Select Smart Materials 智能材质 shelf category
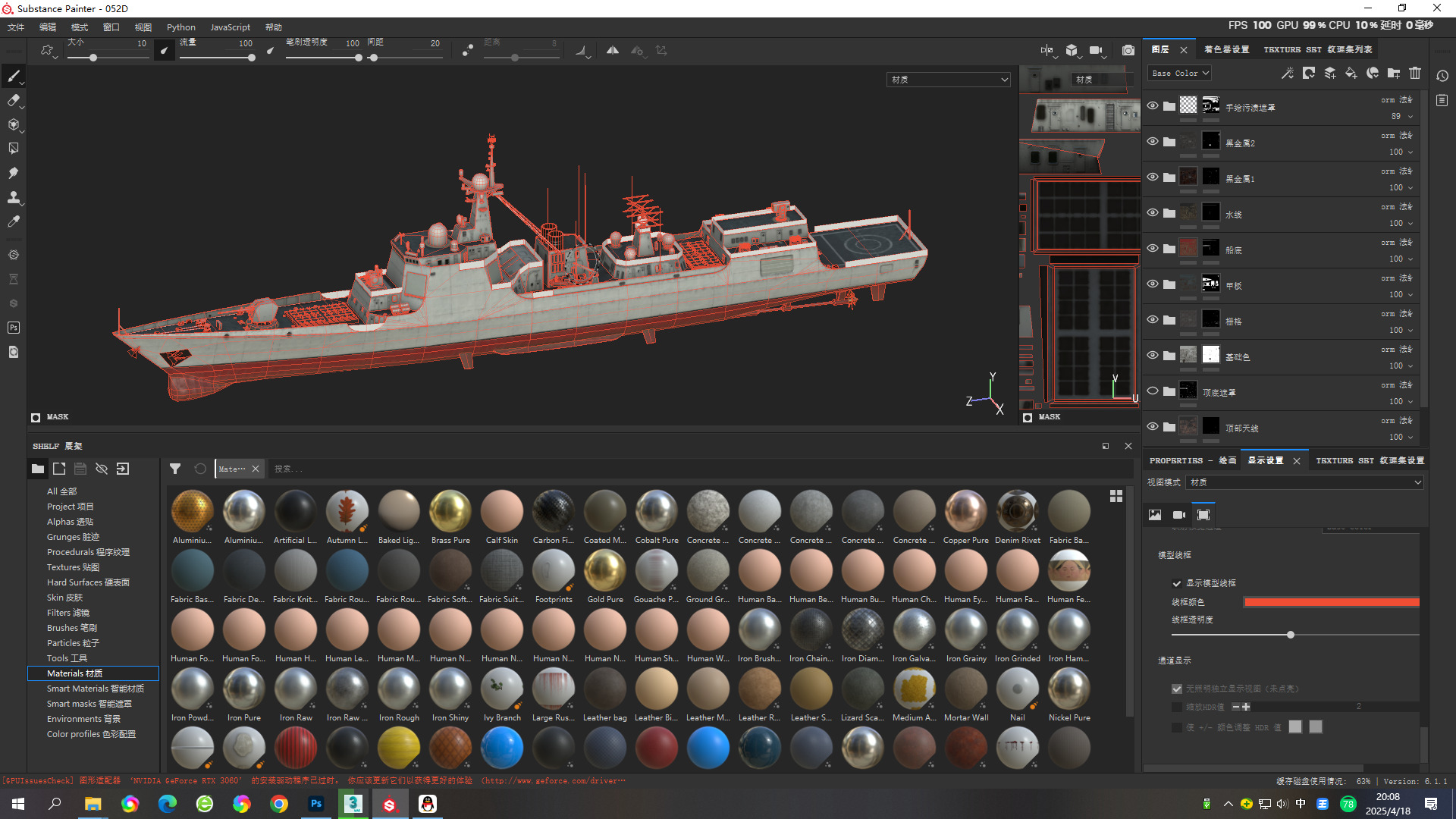Screen dimensions: 1456x819 [x=95, y=689]
